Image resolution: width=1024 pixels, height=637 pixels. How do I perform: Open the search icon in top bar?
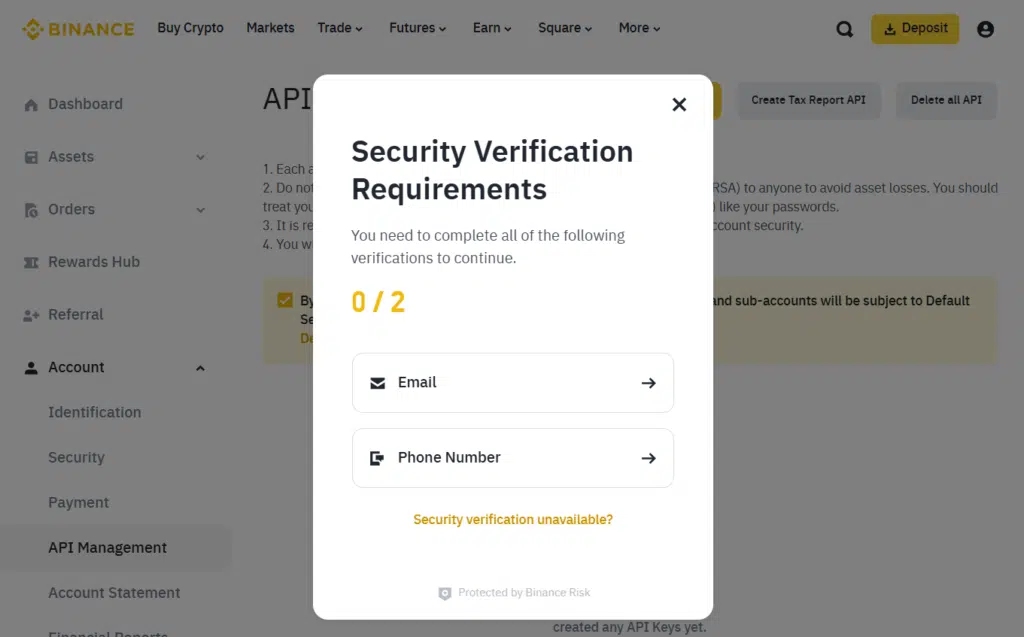[844, 29]
